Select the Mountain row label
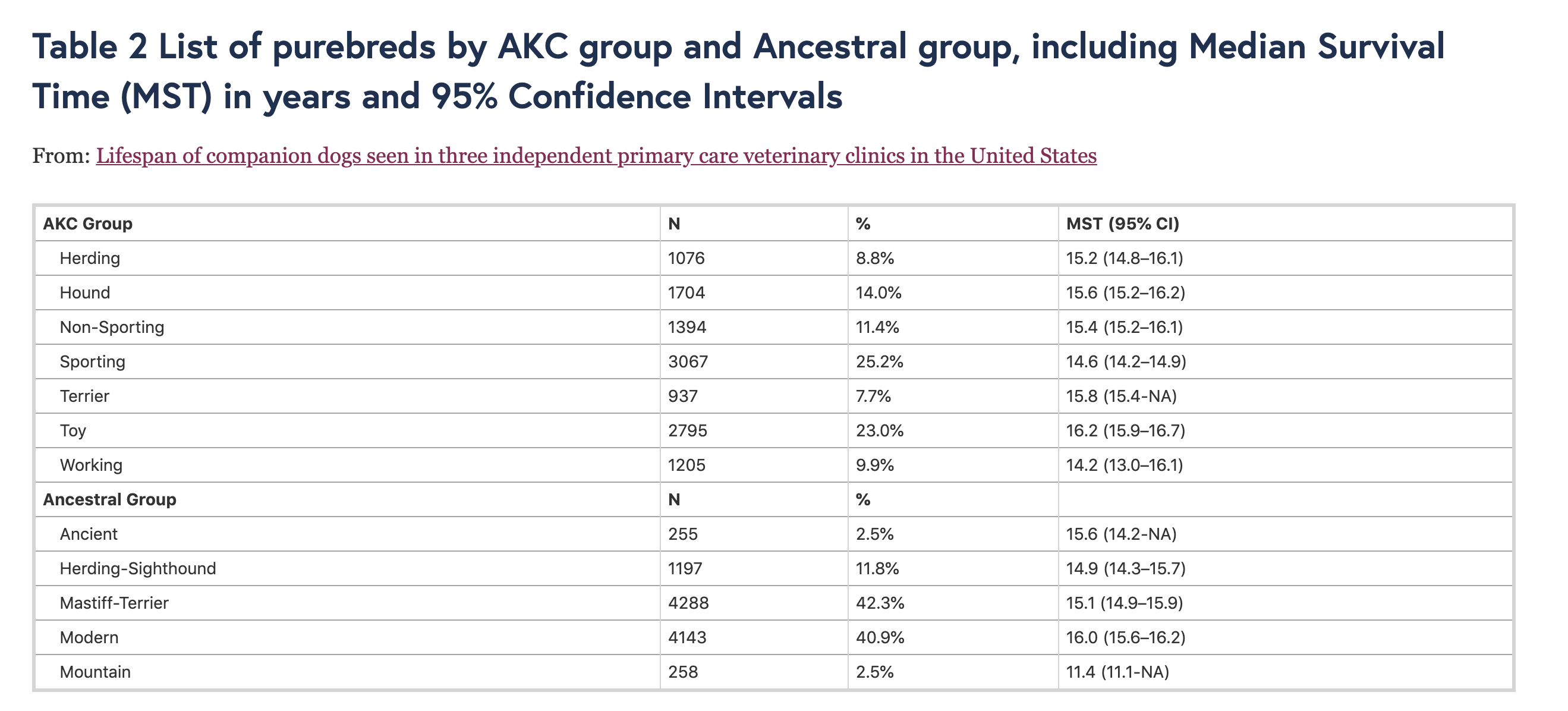Image resolution: width=1568 pixels, height=711 pixels. click(x=95, y=672)
